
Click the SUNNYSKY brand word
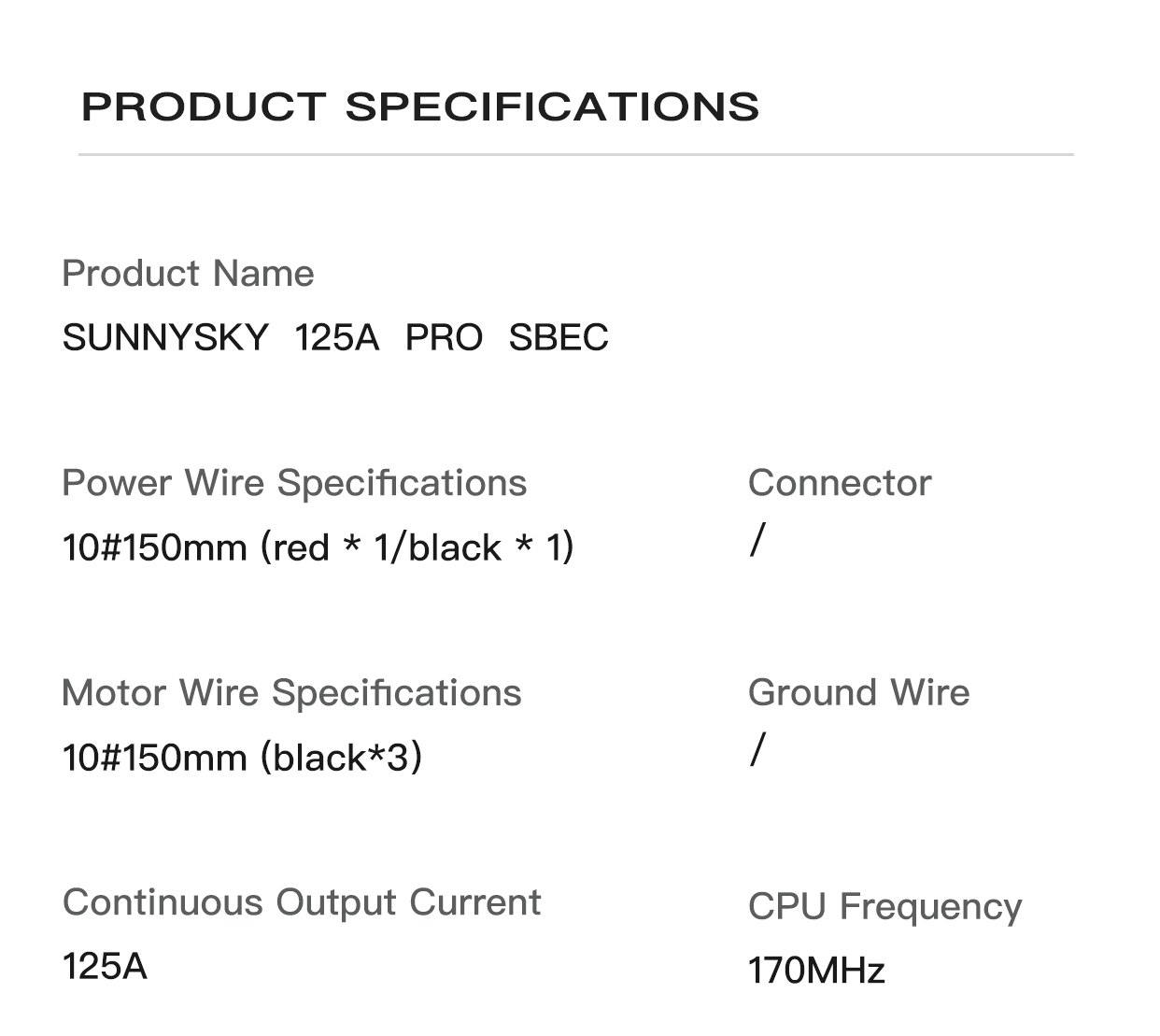tap(165, 337)
